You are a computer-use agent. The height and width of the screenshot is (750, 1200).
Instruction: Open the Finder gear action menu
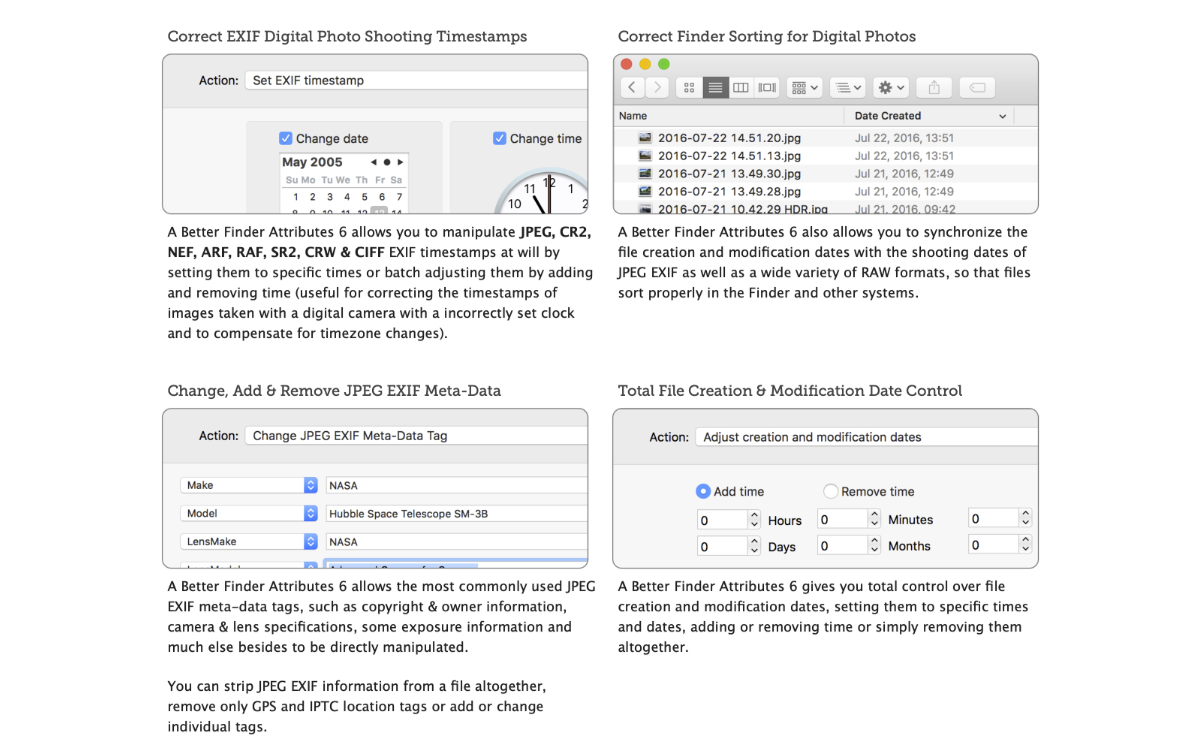(891, 88)
